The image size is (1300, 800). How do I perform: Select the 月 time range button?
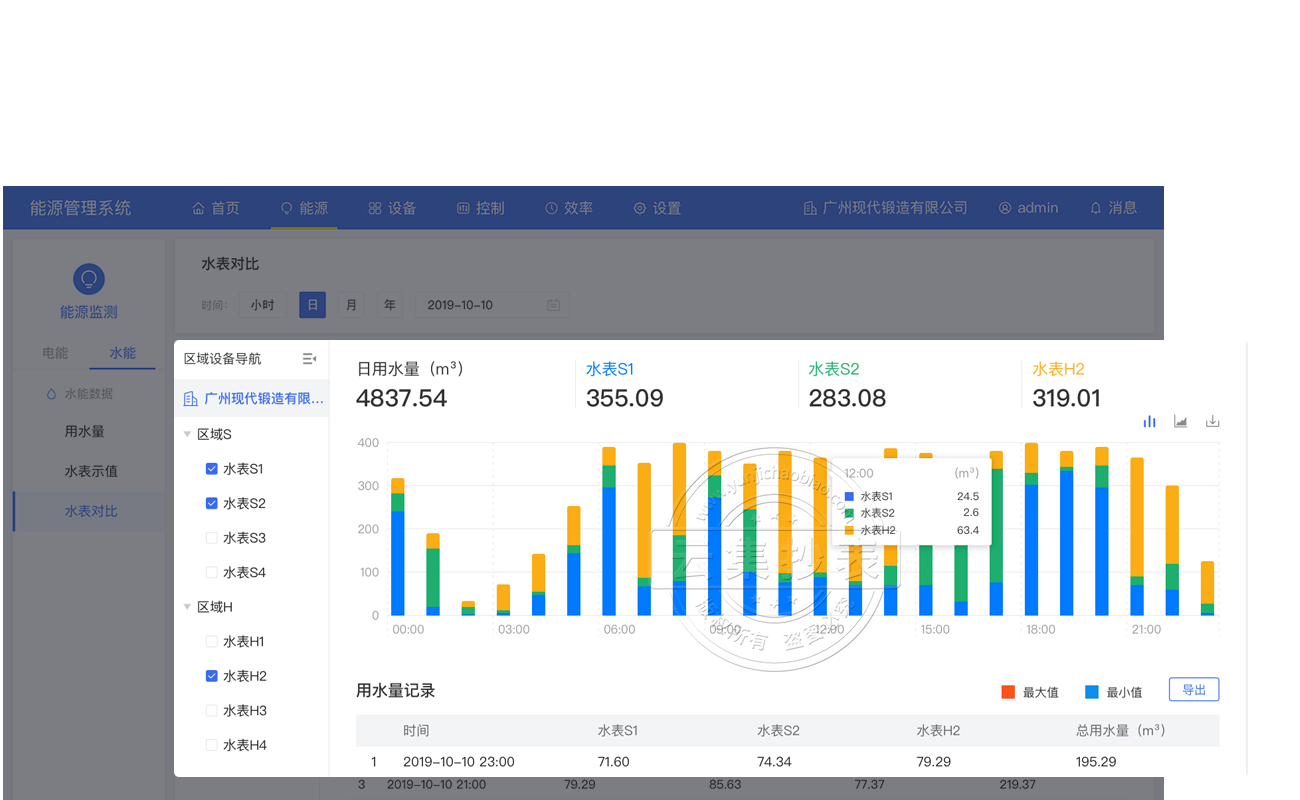point(350,305)
